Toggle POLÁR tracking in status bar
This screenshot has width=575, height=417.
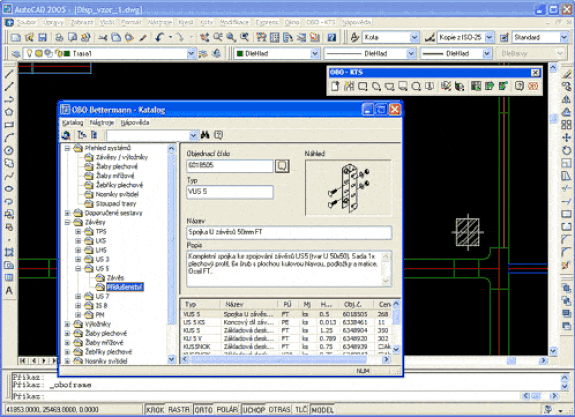click(x=227, y=409)
